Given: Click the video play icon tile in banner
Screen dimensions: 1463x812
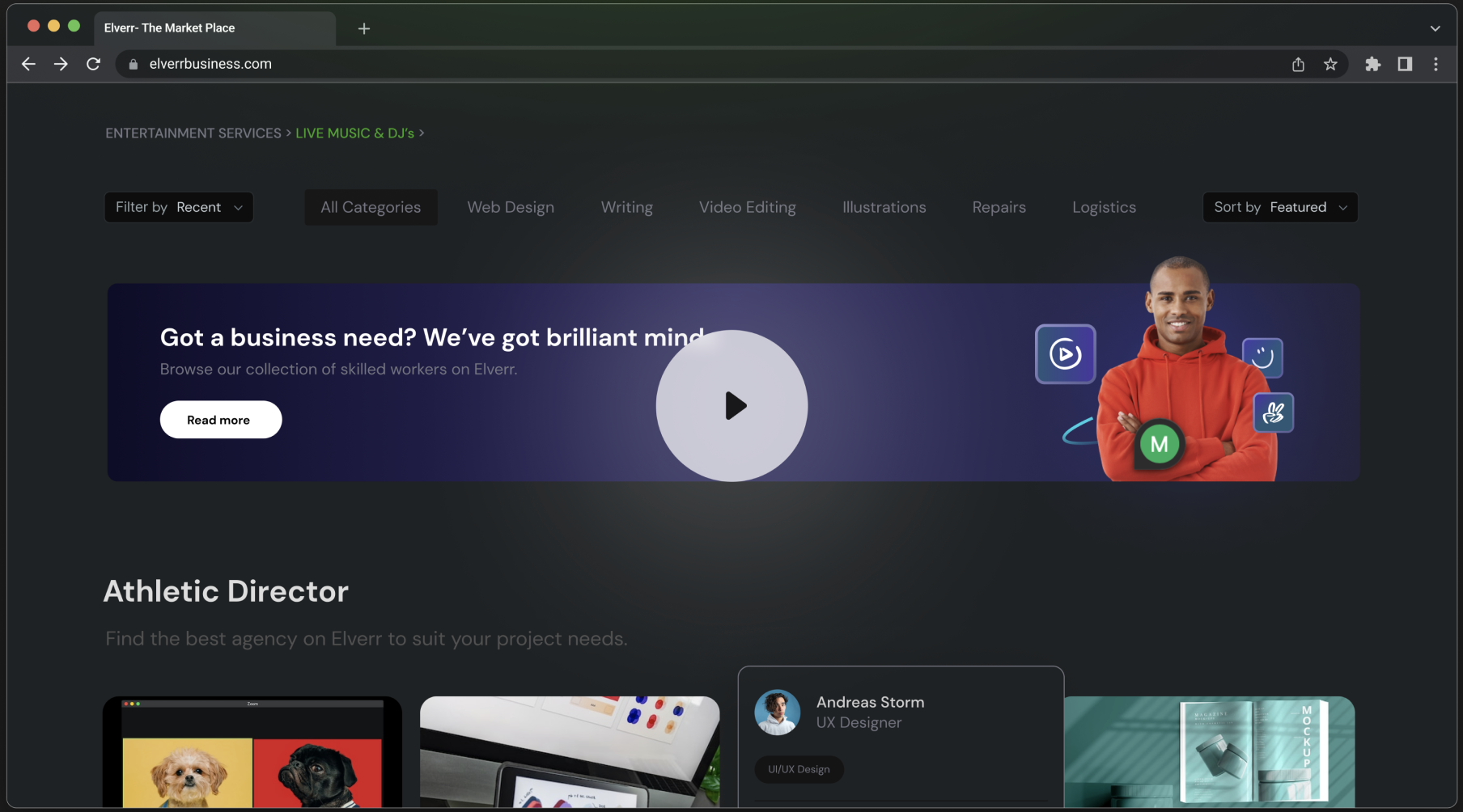Looking at the screenshot, I should (x=1065, y=354).
